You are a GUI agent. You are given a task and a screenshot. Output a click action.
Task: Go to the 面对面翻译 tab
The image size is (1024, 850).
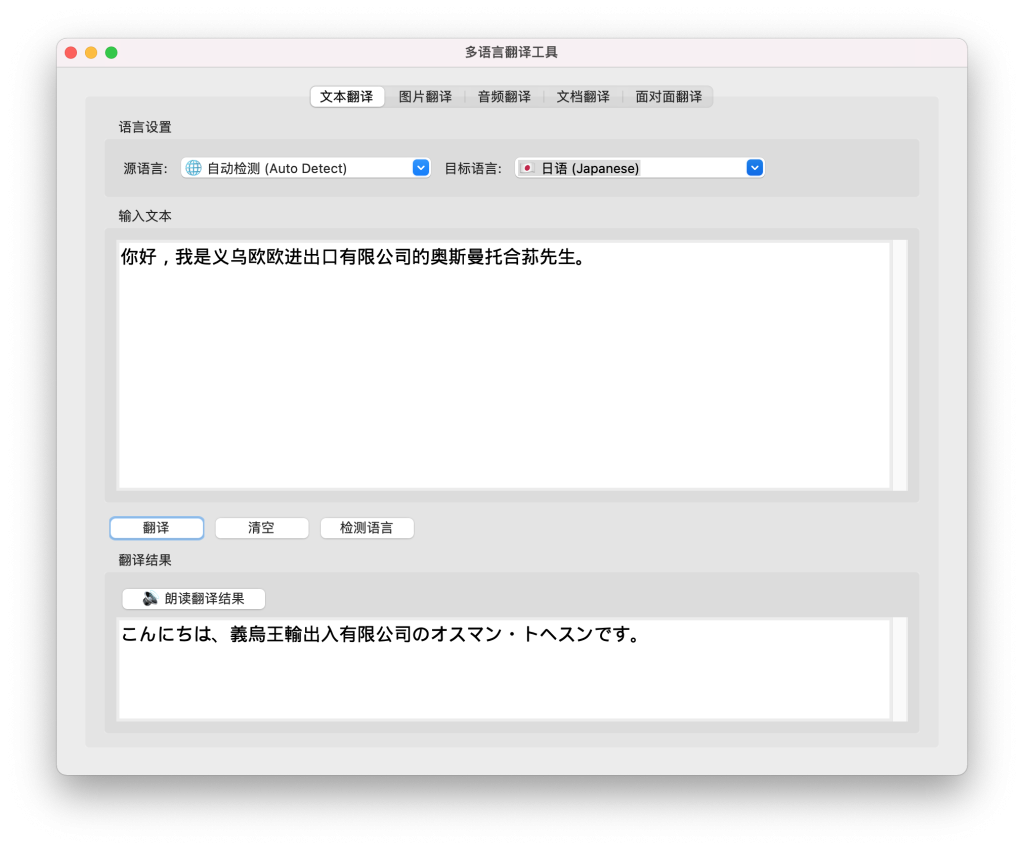tap(668, 97)
